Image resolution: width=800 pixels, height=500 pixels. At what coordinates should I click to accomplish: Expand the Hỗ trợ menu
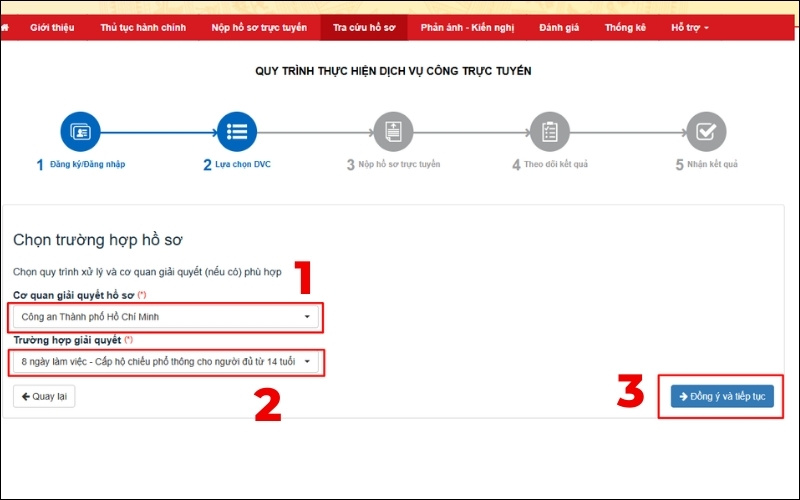click(x=689, y=27)
